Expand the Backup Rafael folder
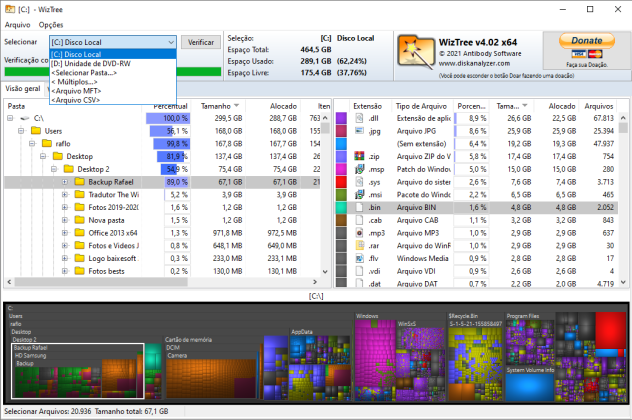Viewport: 632px width, 420px height. tap(64, 182)
